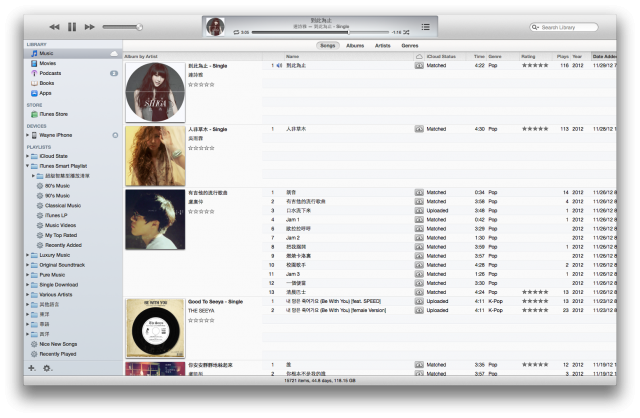
Task: Select the Jam 1 song row
Action: (x=439, y=220)
